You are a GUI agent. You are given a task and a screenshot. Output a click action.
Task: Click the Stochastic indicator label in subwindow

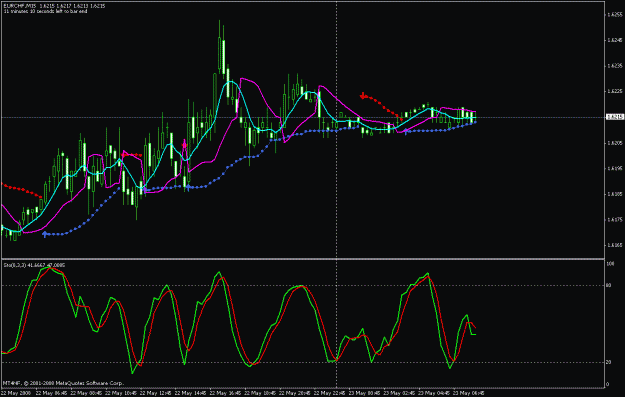(34, 265)
